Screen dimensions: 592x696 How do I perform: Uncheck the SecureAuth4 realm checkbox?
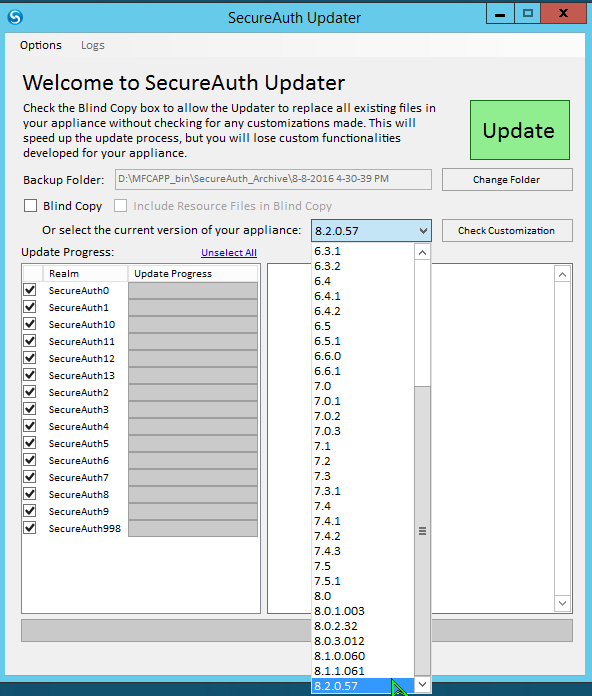pos(30,426)
